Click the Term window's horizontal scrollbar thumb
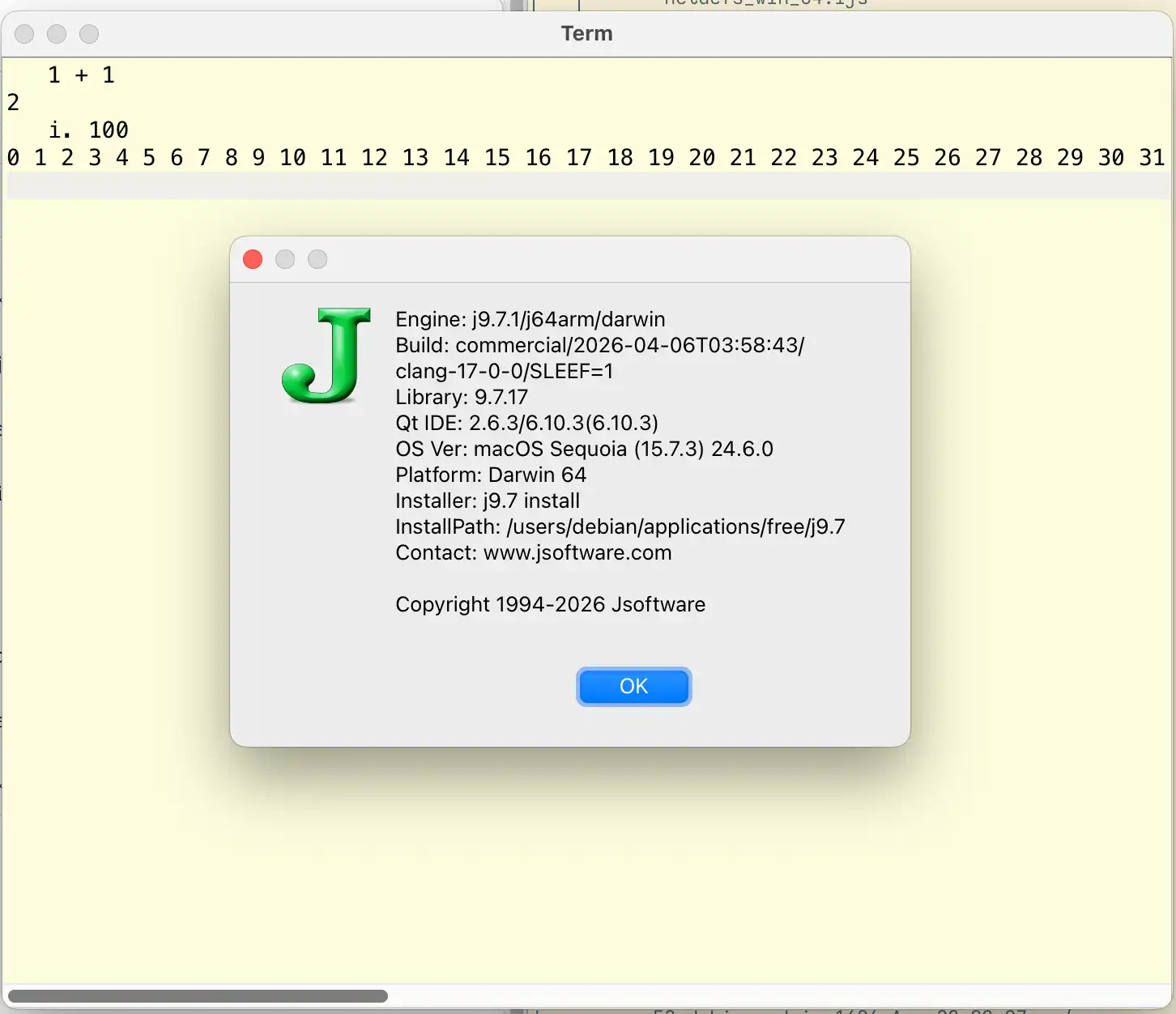Screen dimensions: 1176x1014 198,996
